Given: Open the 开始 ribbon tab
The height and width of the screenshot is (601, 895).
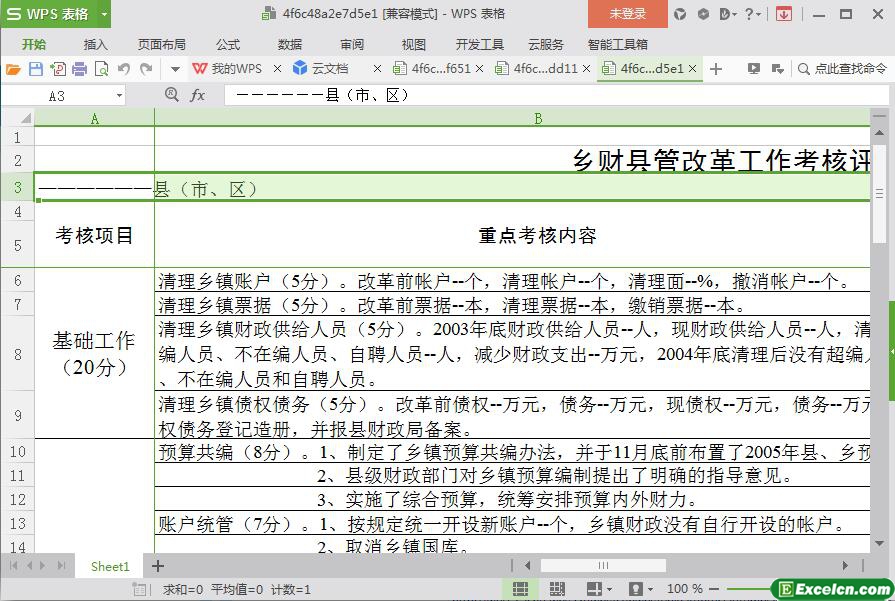Looking at the screenshot, I should point(34,45).
